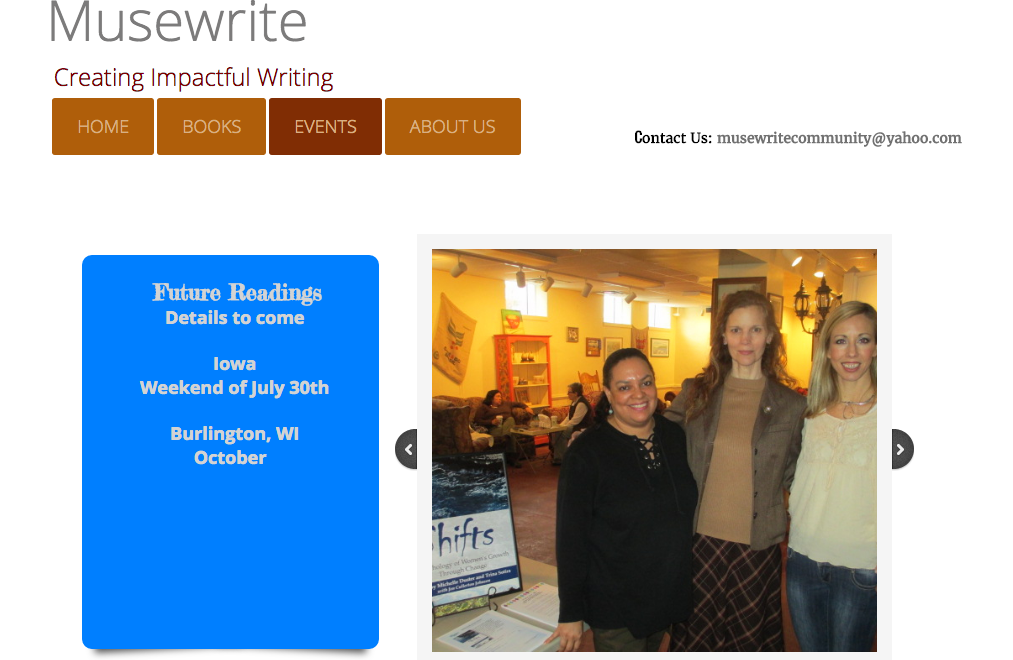Click the October date text
The image size is (1013, 660).
pos(230,457)
